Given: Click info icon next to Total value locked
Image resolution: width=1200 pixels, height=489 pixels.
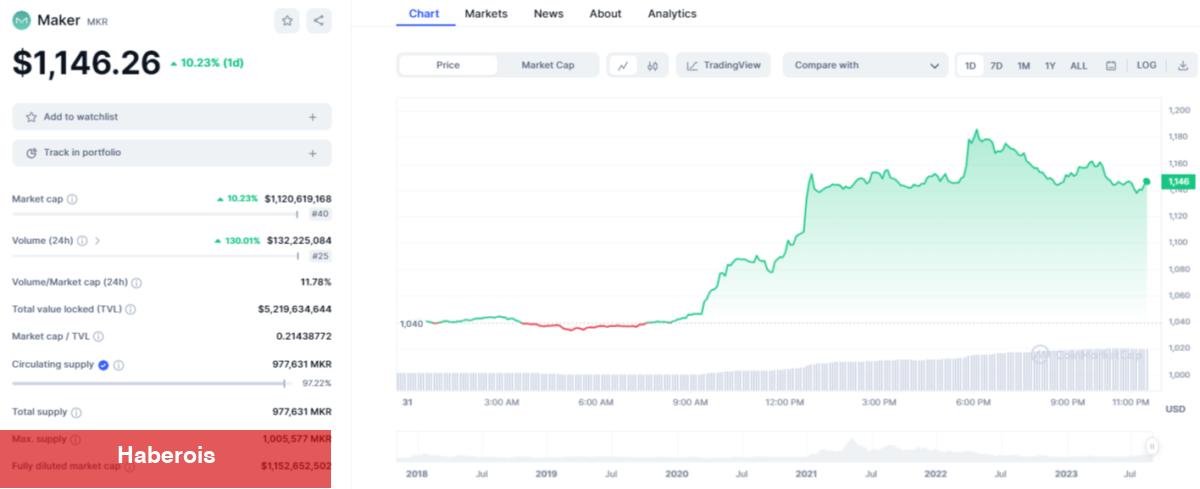Looking at the screenshot, I should [x=131, y=310].
